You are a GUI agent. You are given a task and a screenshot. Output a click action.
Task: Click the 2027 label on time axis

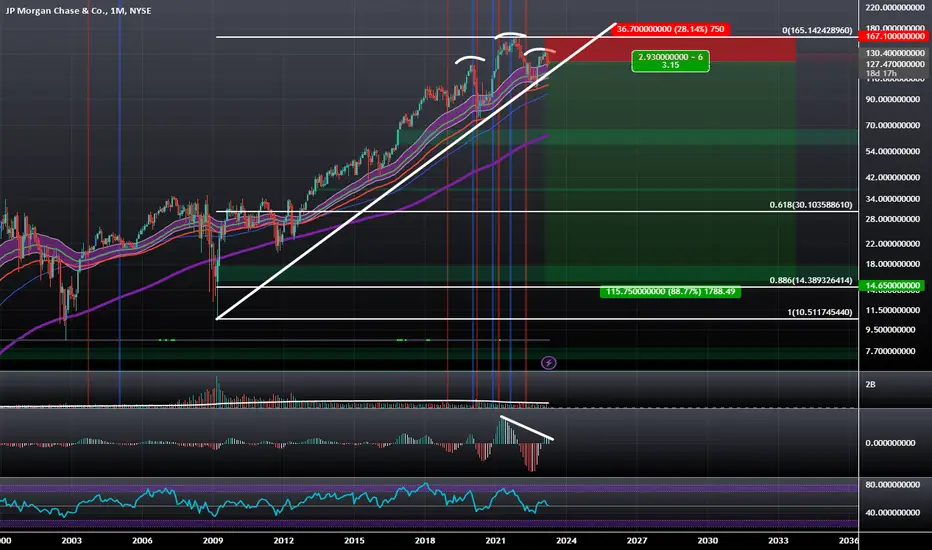637,540
